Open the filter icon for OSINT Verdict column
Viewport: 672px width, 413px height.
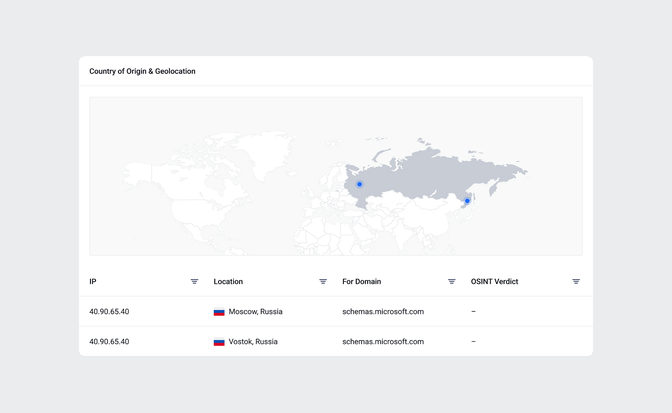tap(576, 281)
